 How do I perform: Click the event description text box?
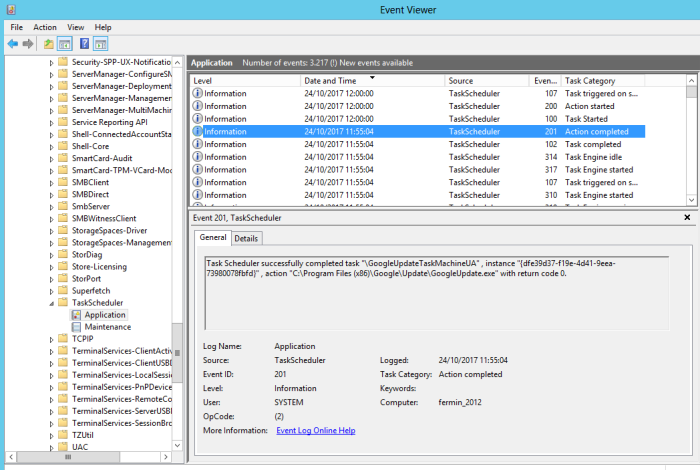click(x=437, y=293)
